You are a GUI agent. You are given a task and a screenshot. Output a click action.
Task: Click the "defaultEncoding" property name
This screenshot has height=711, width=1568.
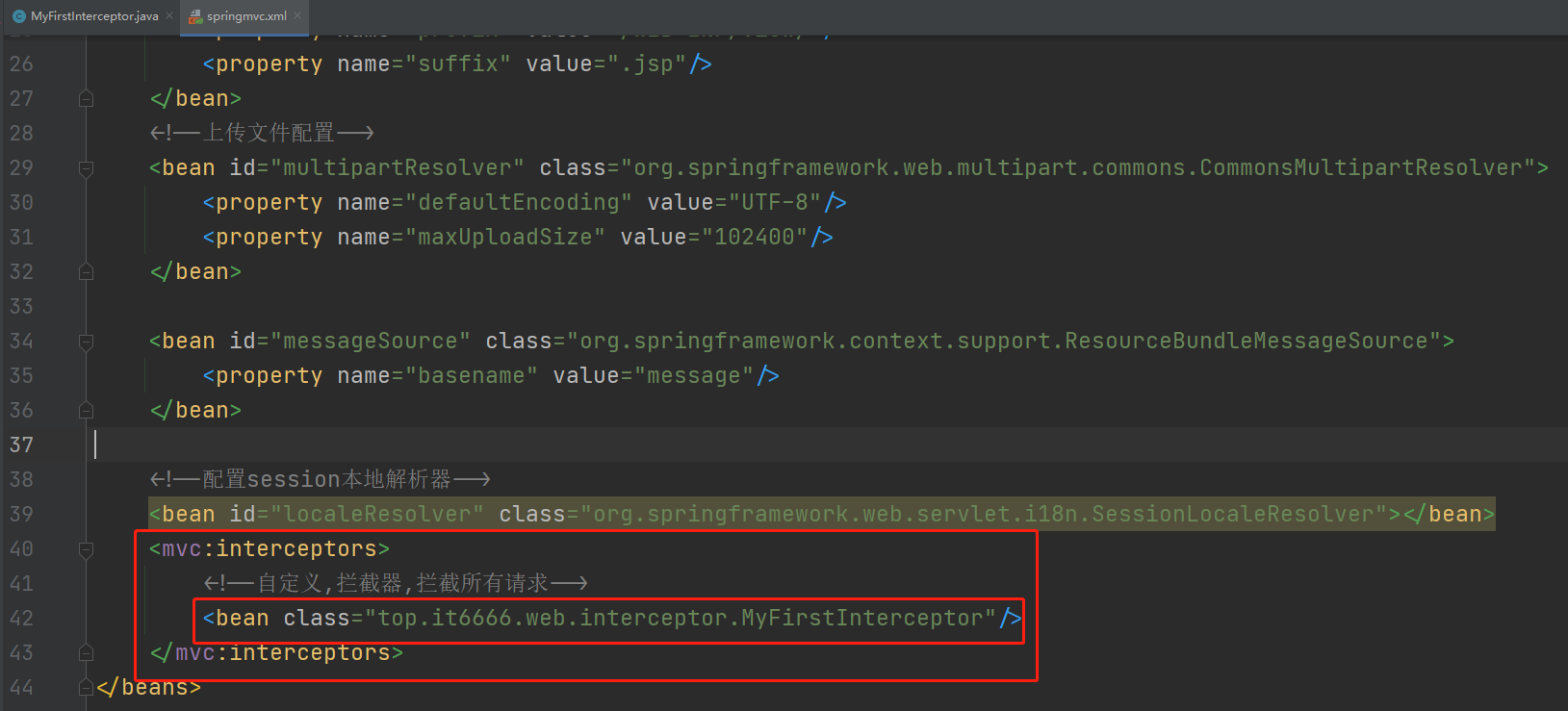coord(519,202)
